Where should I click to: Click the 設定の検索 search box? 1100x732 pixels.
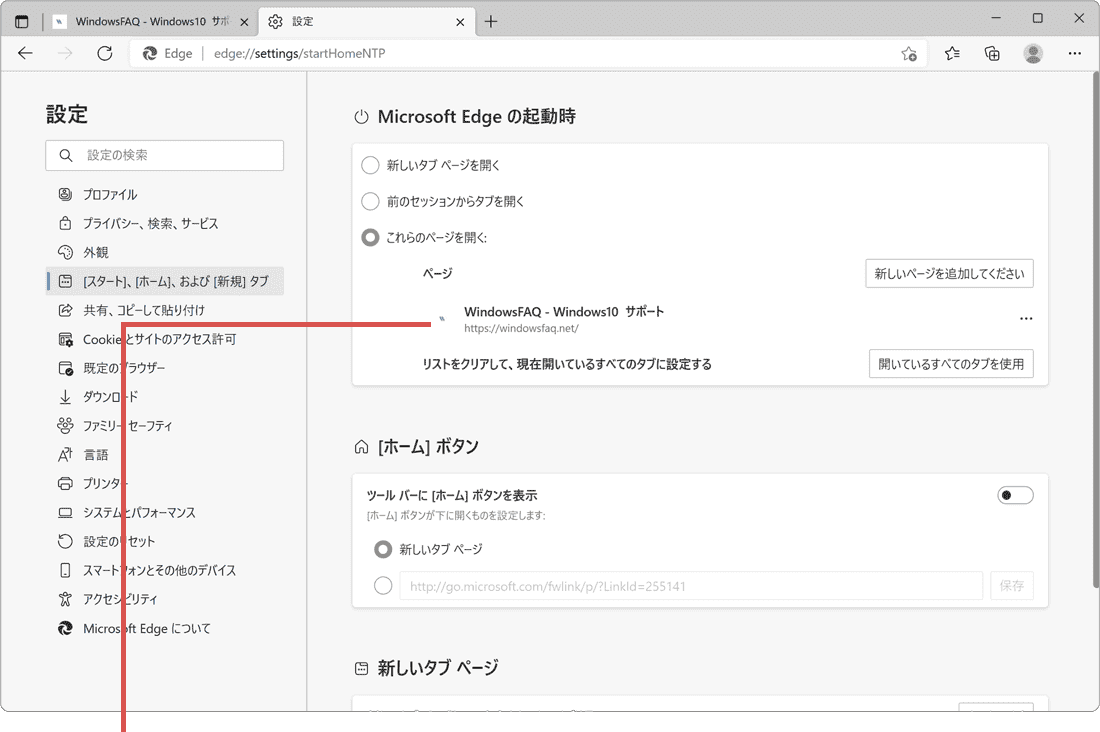pos(165,155)
